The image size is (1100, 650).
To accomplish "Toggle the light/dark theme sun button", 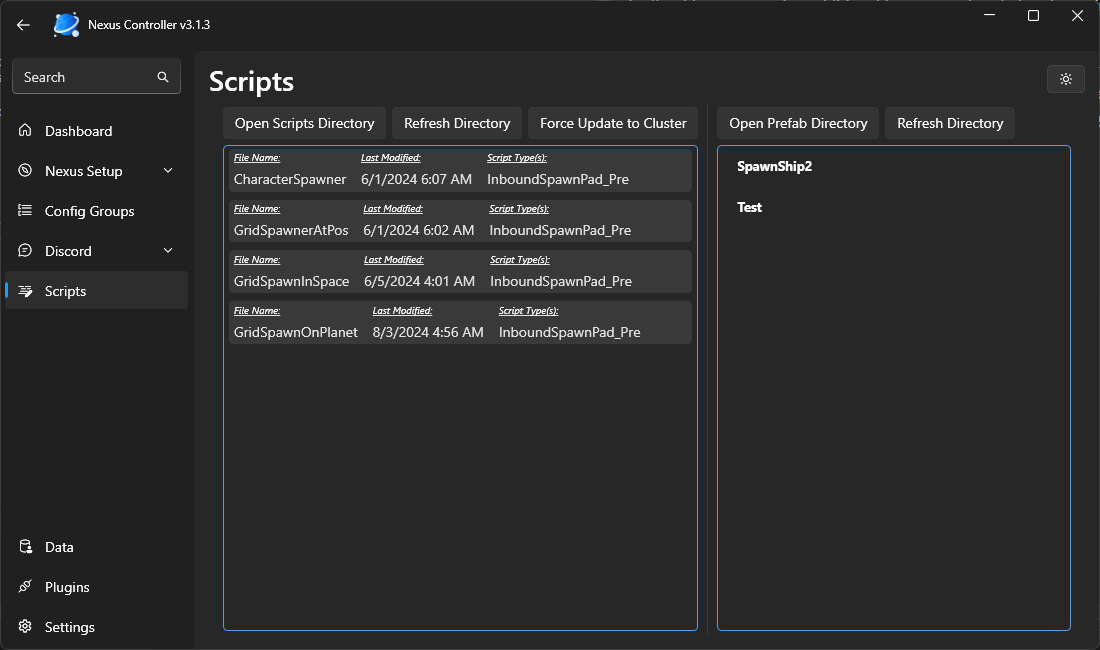I will [x=1065, y=79].
